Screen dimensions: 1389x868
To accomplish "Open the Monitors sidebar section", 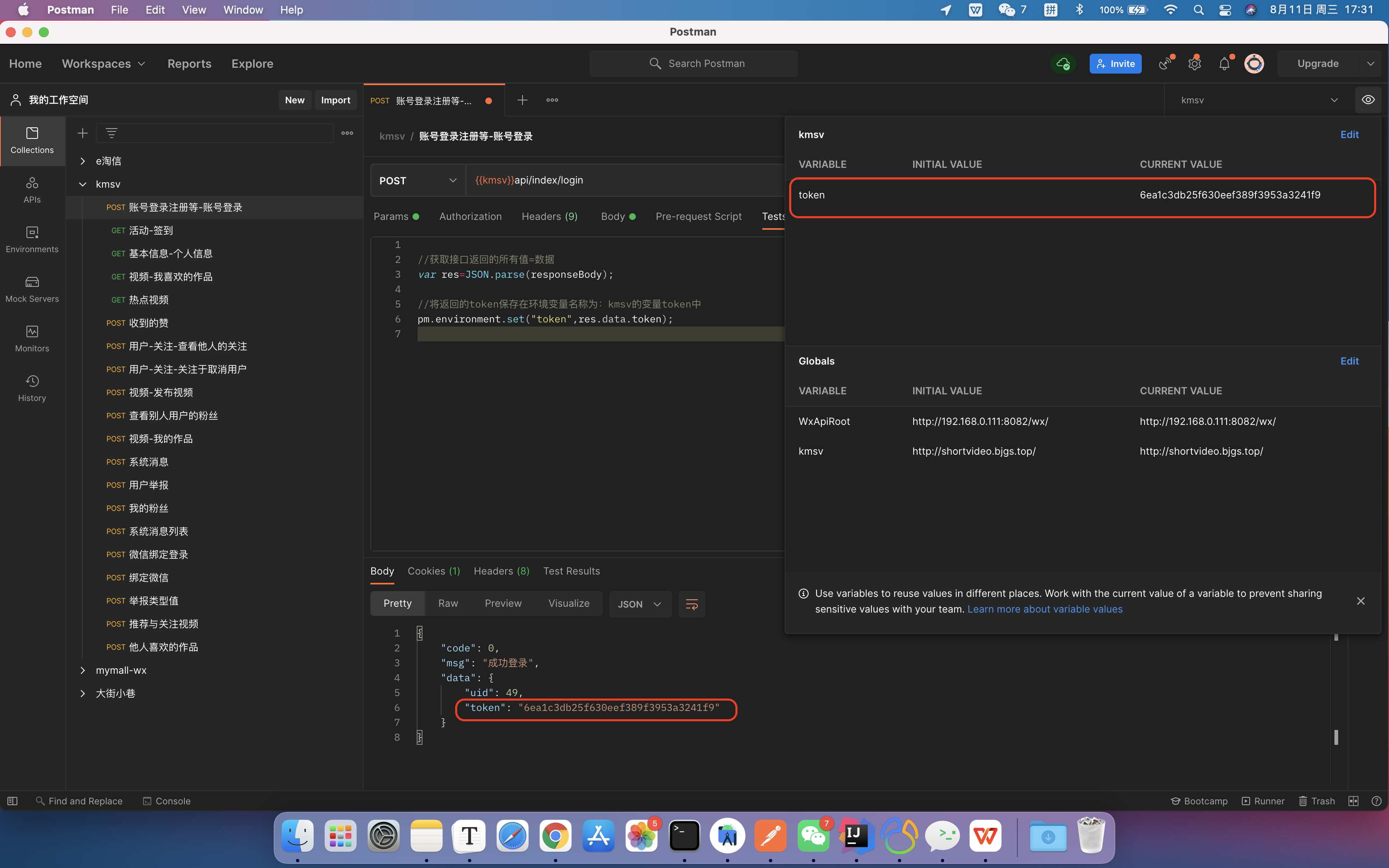I will (x=32, y=339).
